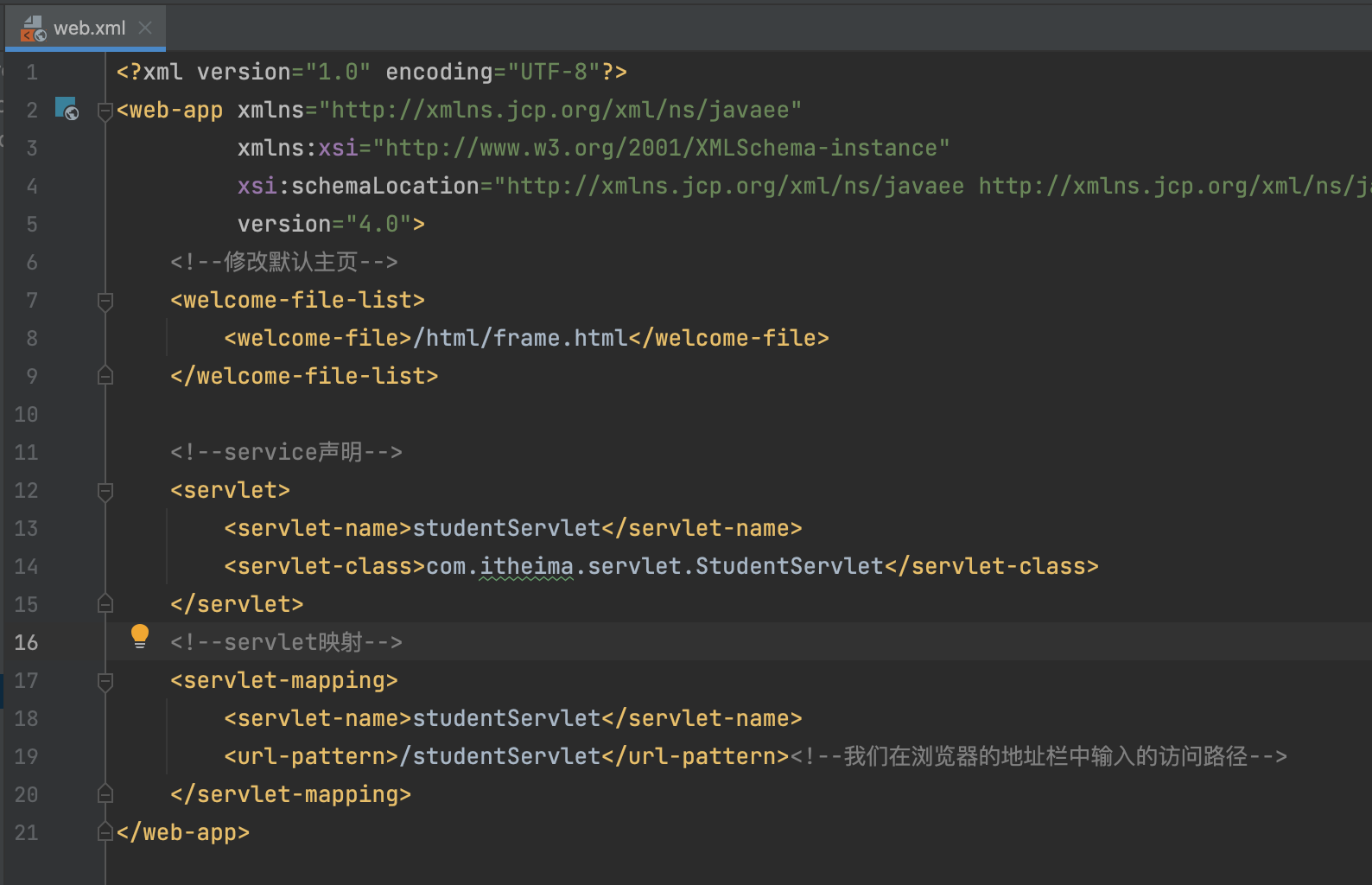Click line number 16 in the gutter
Screen dimensions: 1372x885
26,642
